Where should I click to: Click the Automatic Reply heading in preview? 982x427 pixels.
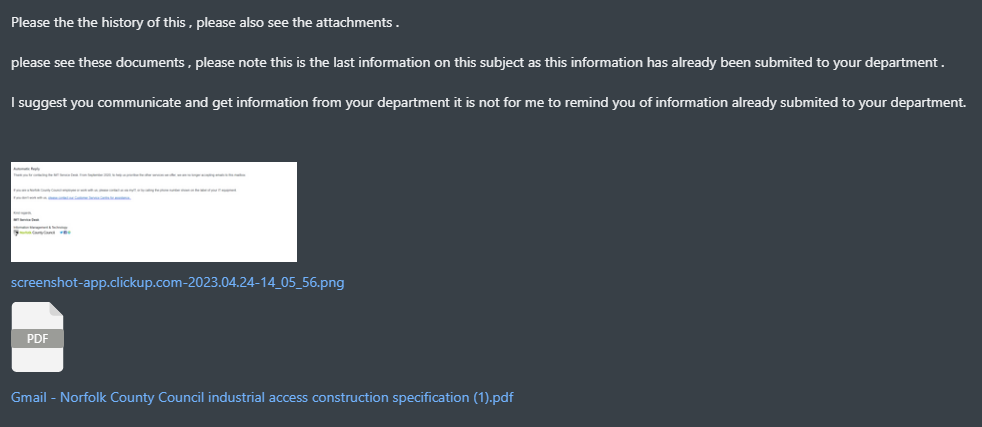click(26, 168)
